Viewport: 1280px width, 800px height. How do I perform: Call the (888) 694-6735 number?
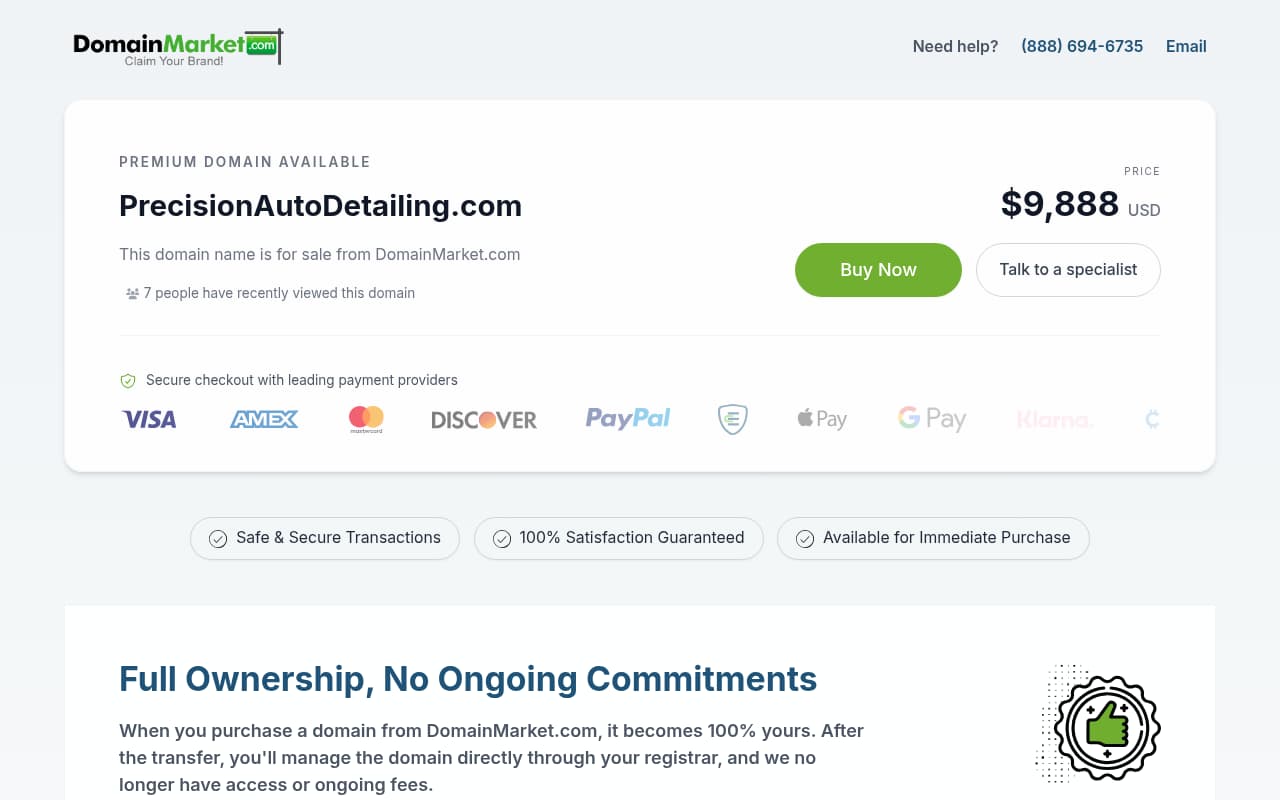(1082, 46)
